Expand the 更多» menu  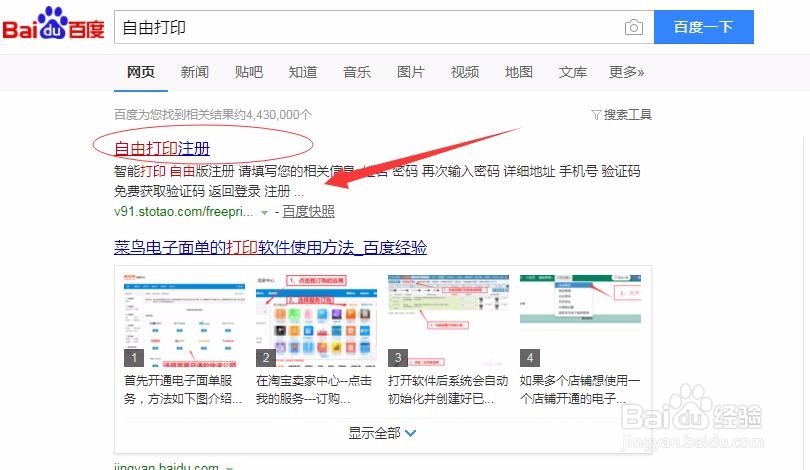(x=627, y=72)
